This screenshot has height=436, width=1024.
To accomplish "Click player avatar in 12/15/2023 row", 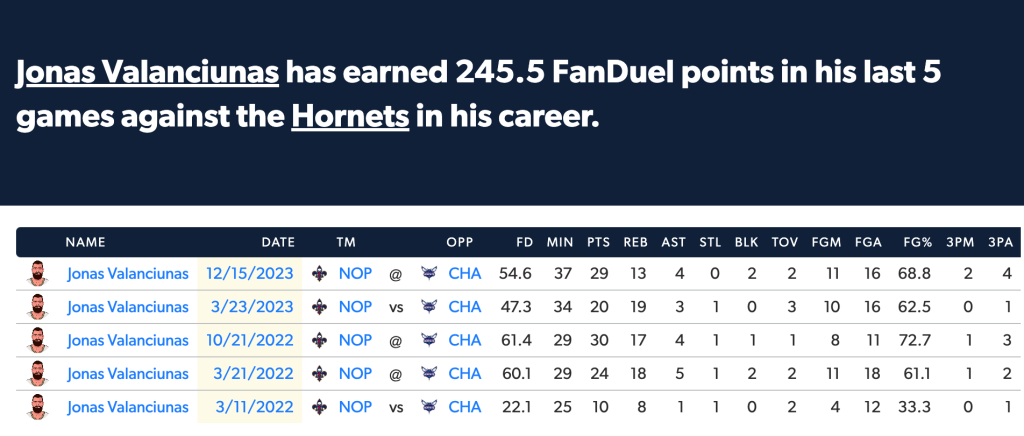I will 38,273.
